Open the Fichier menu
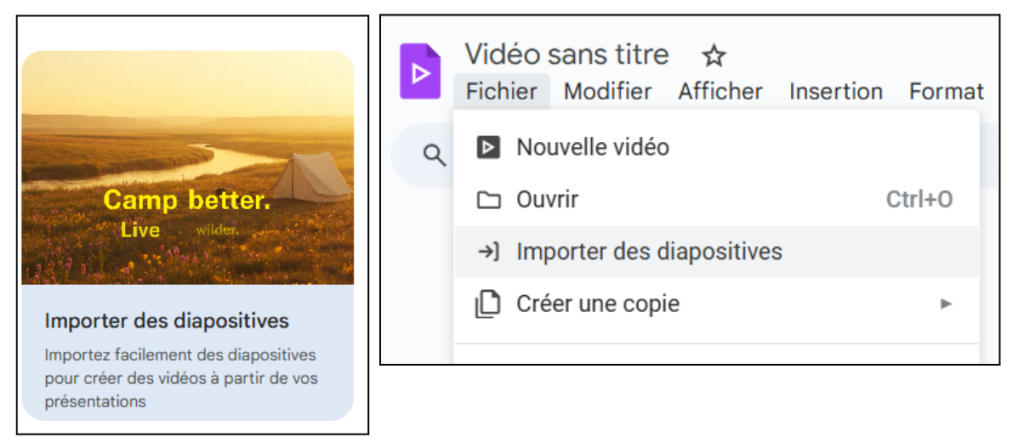 tap(502, 91)
